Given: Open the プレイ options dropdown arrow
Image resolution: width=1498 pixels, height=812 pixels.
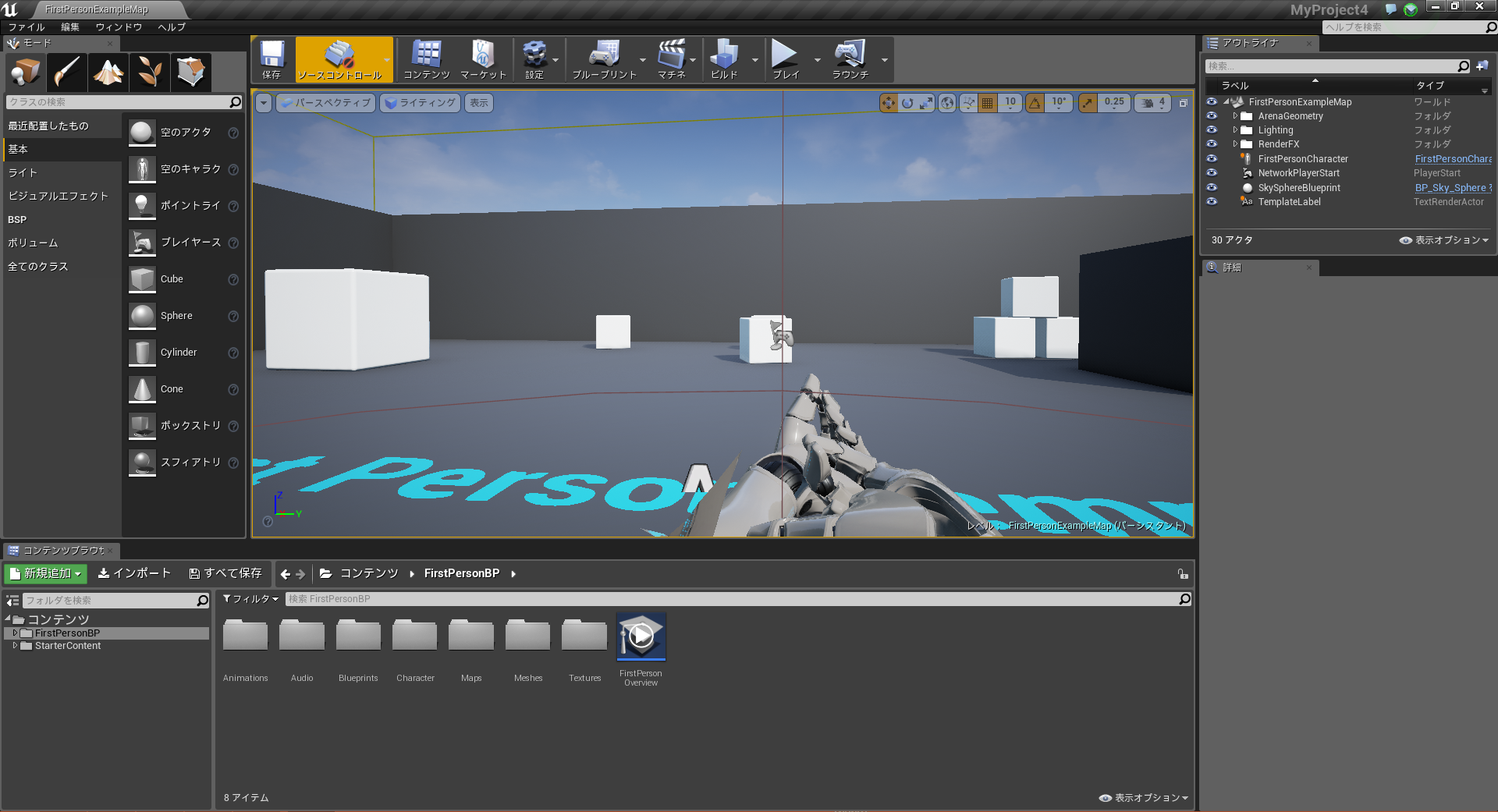Looking at the screenshot, I should 817,60.
